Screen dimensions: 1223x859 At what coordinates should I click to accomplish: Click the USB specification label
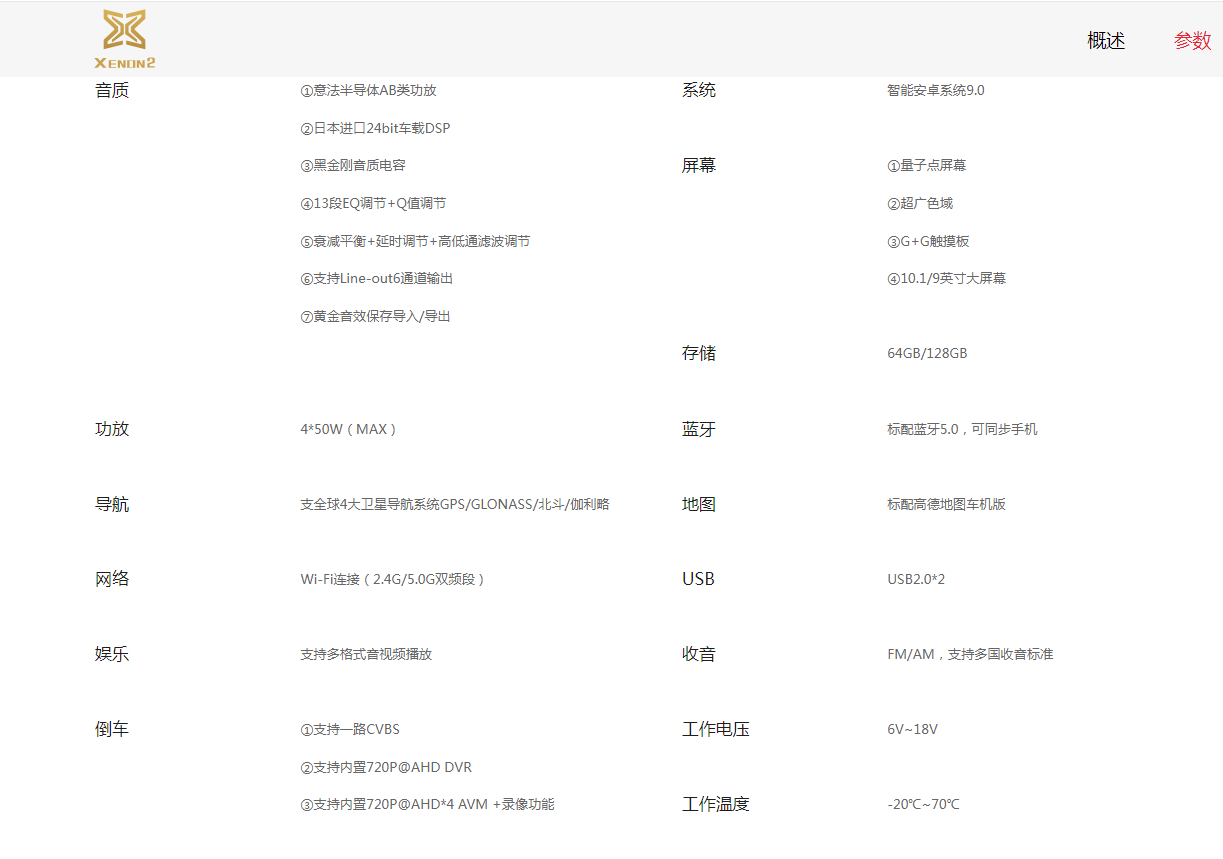pos(697,578)
